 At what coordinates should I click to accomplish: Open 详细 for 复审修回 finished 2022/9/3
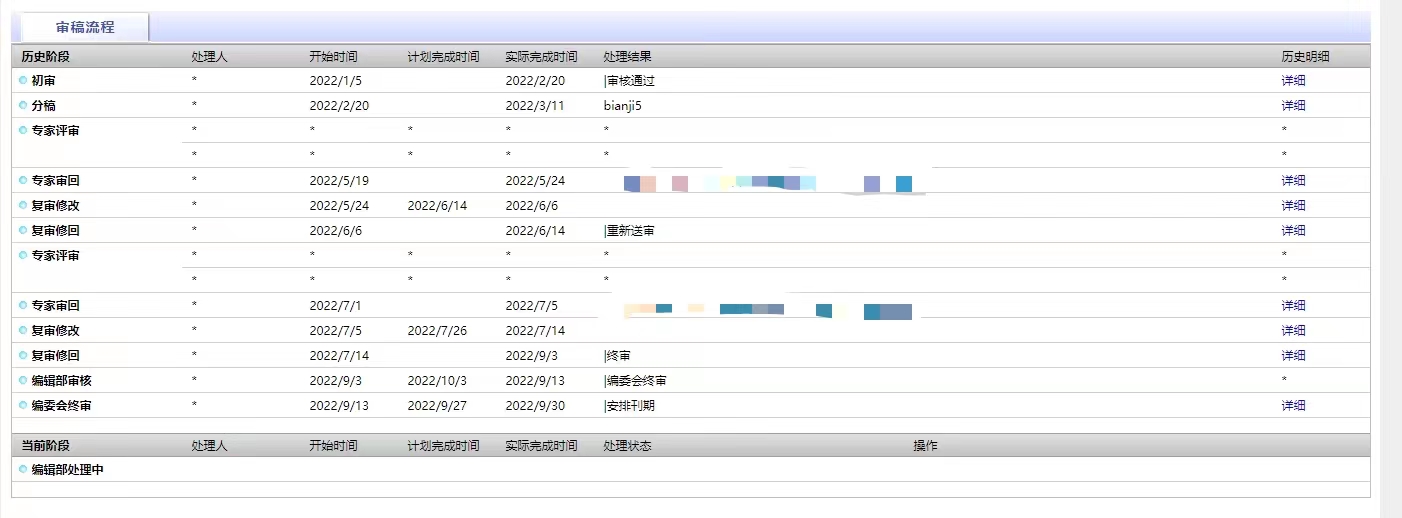click(1293, 356)
